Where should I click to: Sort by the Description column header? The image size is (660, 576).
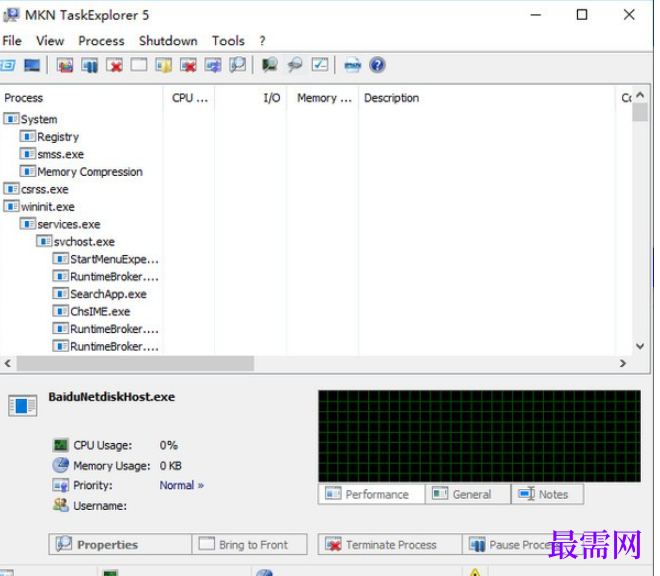pyautogui.click(x=487, y=98)
